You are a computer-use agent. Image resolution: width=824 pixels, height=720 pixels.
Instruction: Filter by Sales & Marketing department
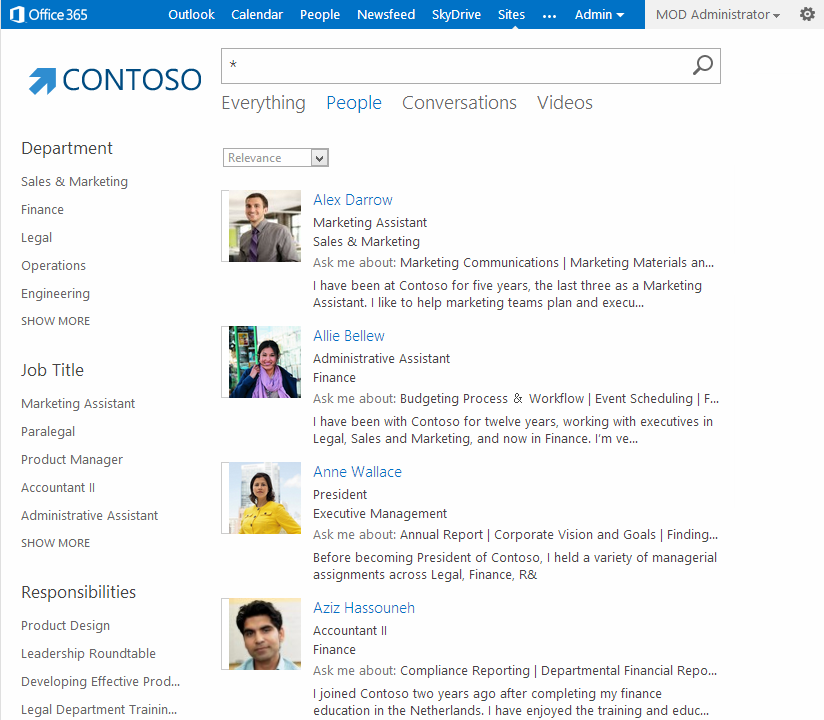(x=74, y=181)
